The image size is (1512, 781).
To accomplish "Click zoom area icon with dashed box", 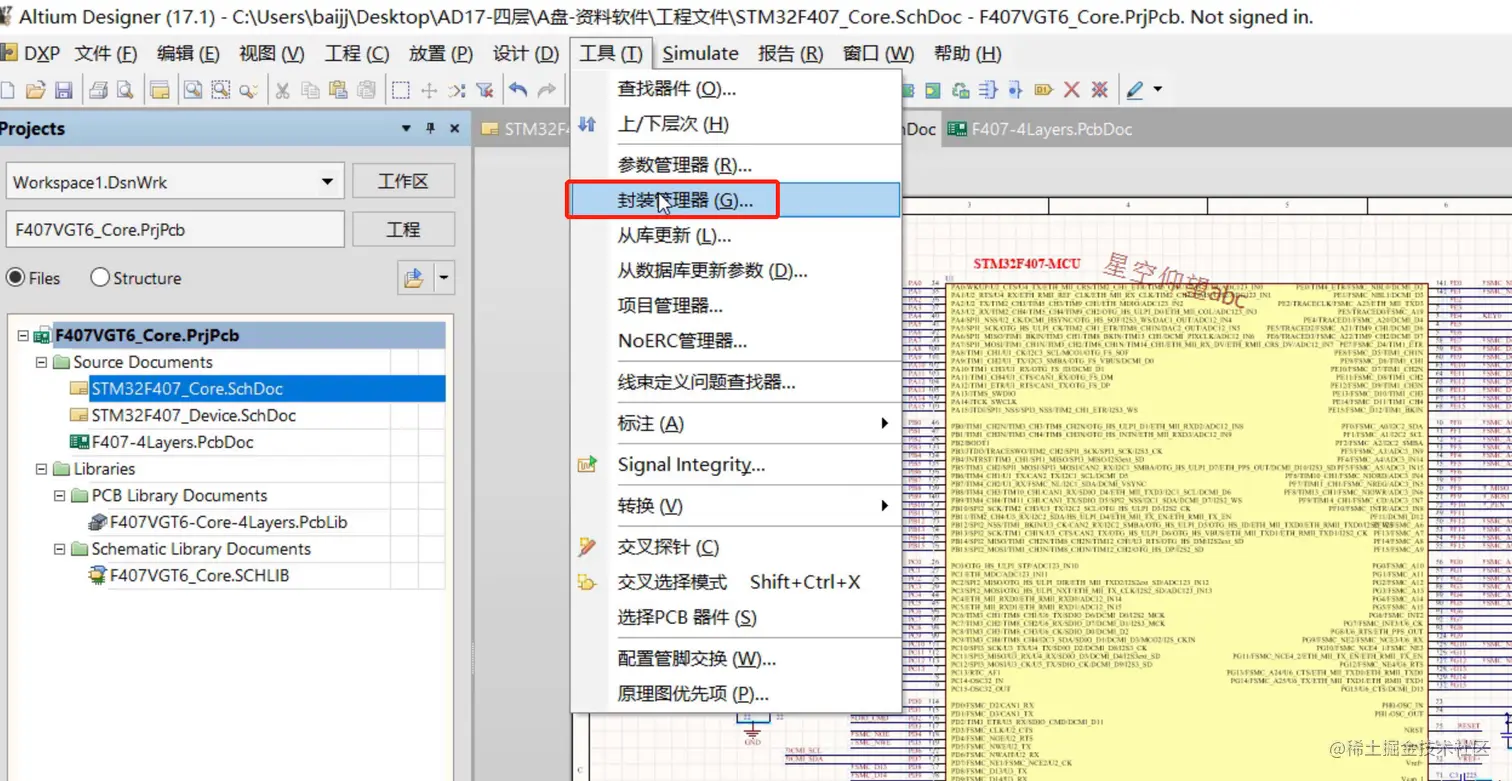I will coord(220,90).
